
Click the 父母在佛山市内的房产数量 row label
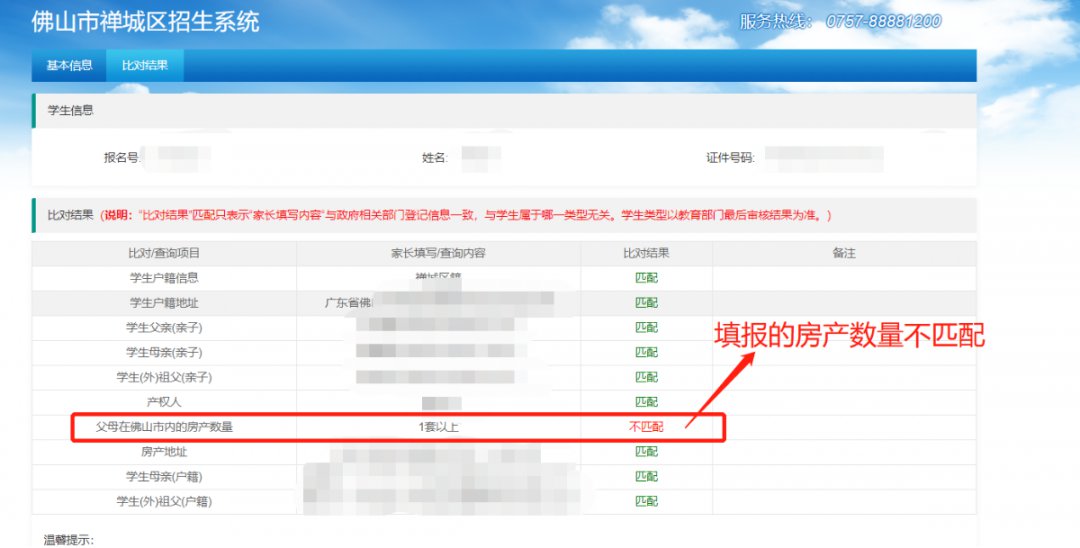pyautogui.click(x=164, y=427)
